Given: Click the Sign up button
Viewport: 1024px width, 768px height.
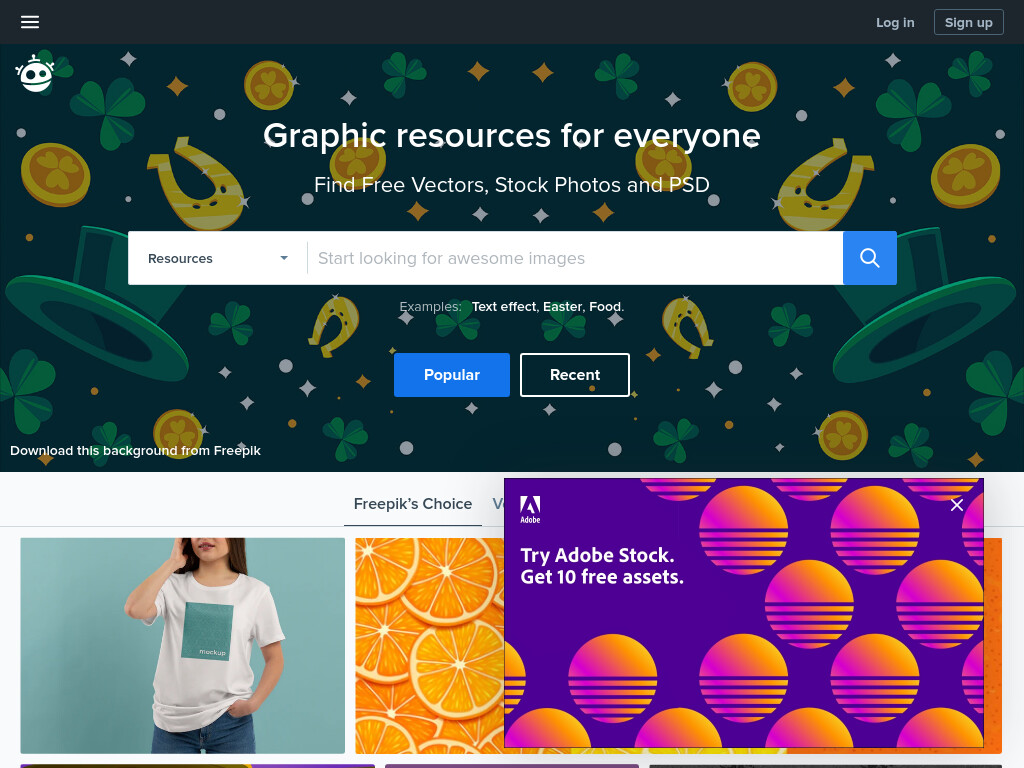Looking at the screenshot, I should [968, 22].
